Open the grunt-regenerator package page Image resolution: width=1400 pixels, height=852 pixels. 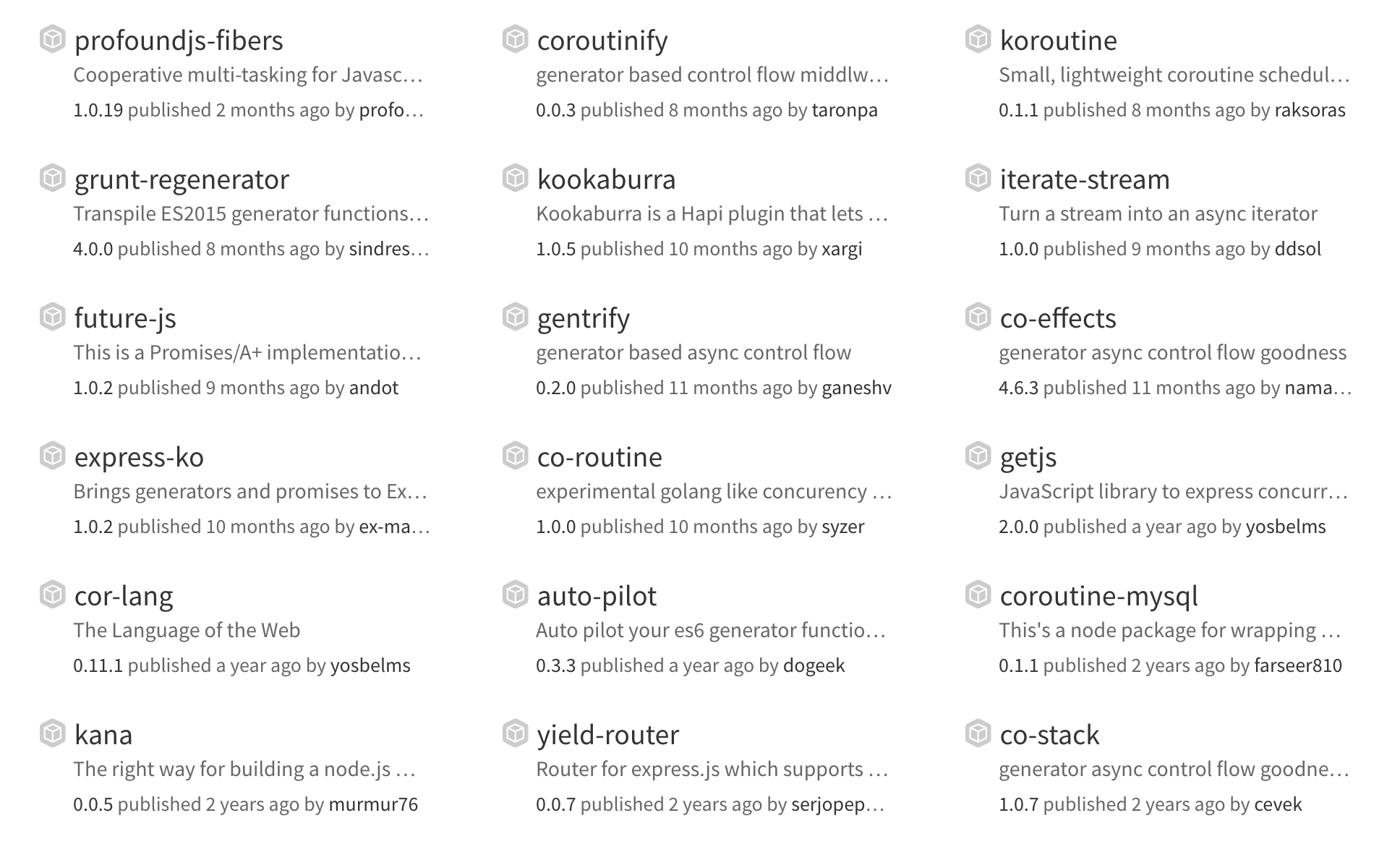pyautogui.click(x=182, y=179)
